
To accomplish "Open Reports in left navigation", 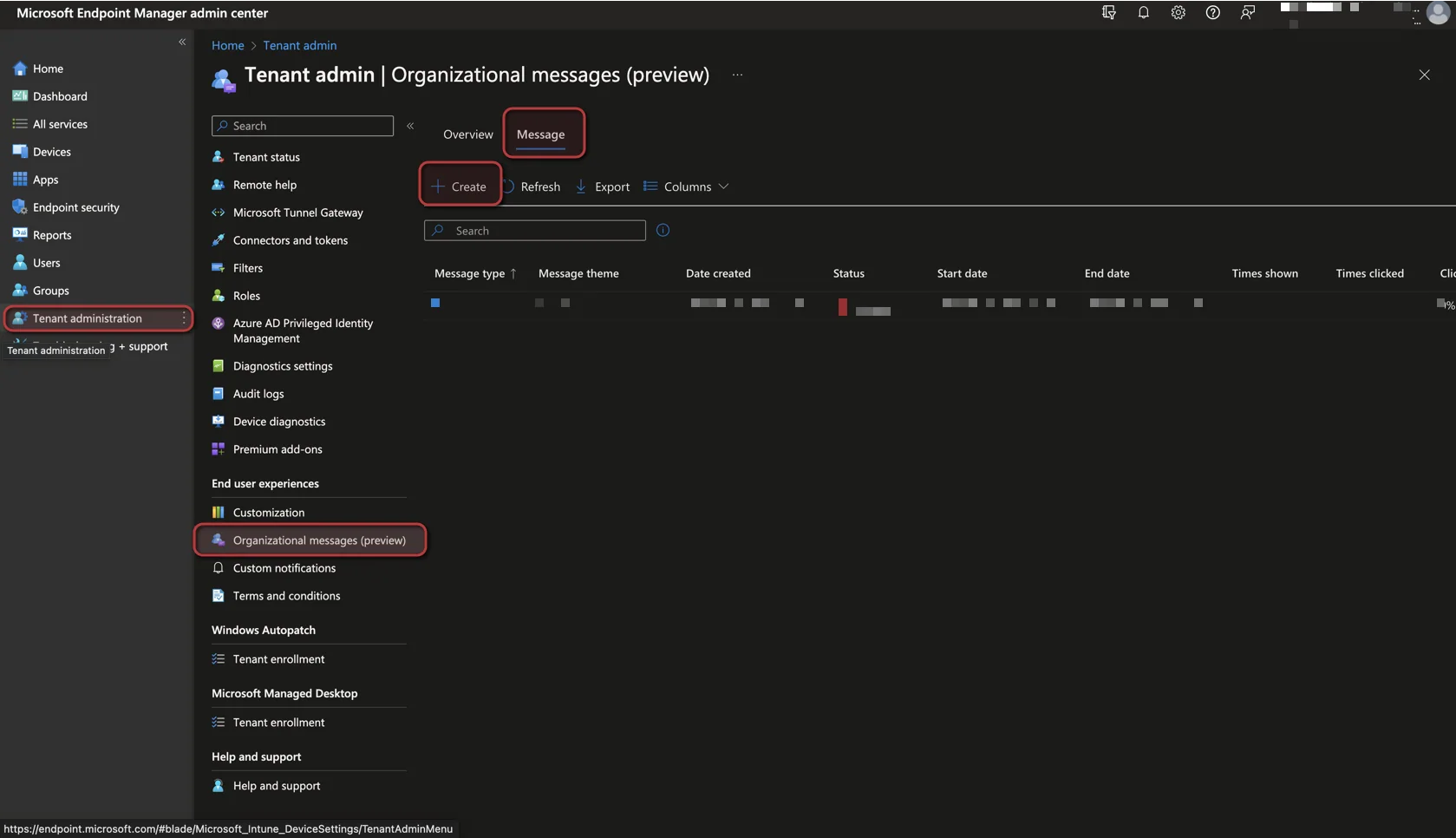I will click(x=52, y=235).
